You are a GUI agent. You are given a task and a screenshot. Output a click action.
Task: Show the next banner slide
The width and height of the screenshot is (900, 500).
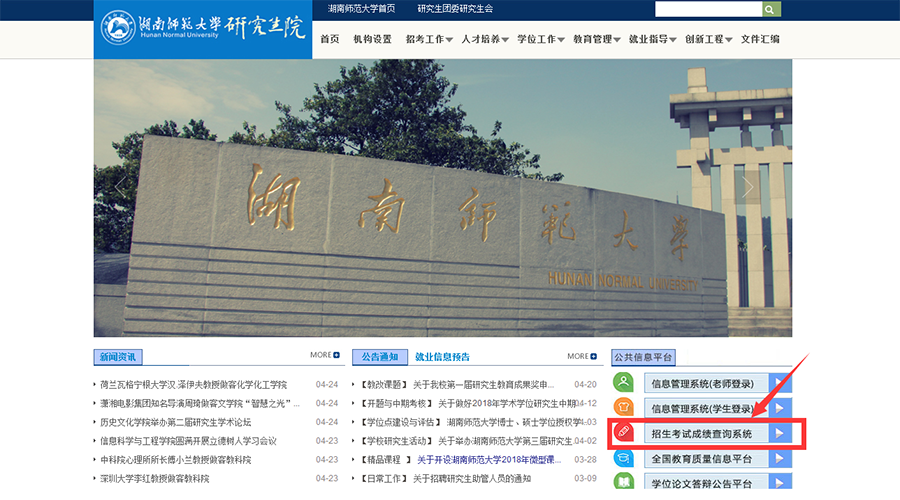[x=747, y=186]
